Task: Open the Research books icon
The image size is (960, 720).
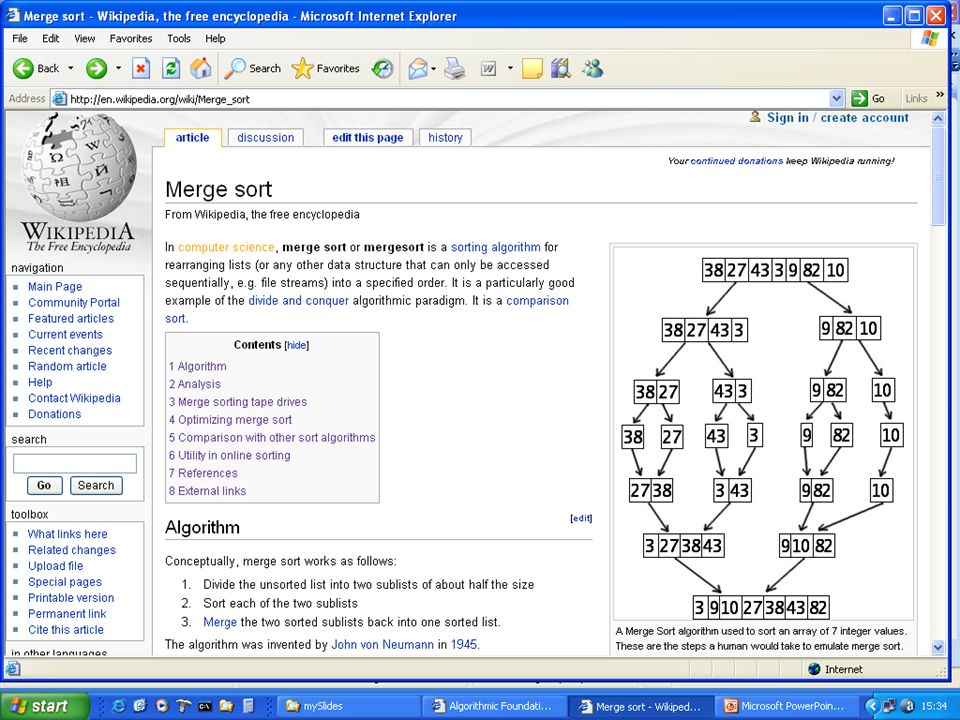Action: pos(560,68)
